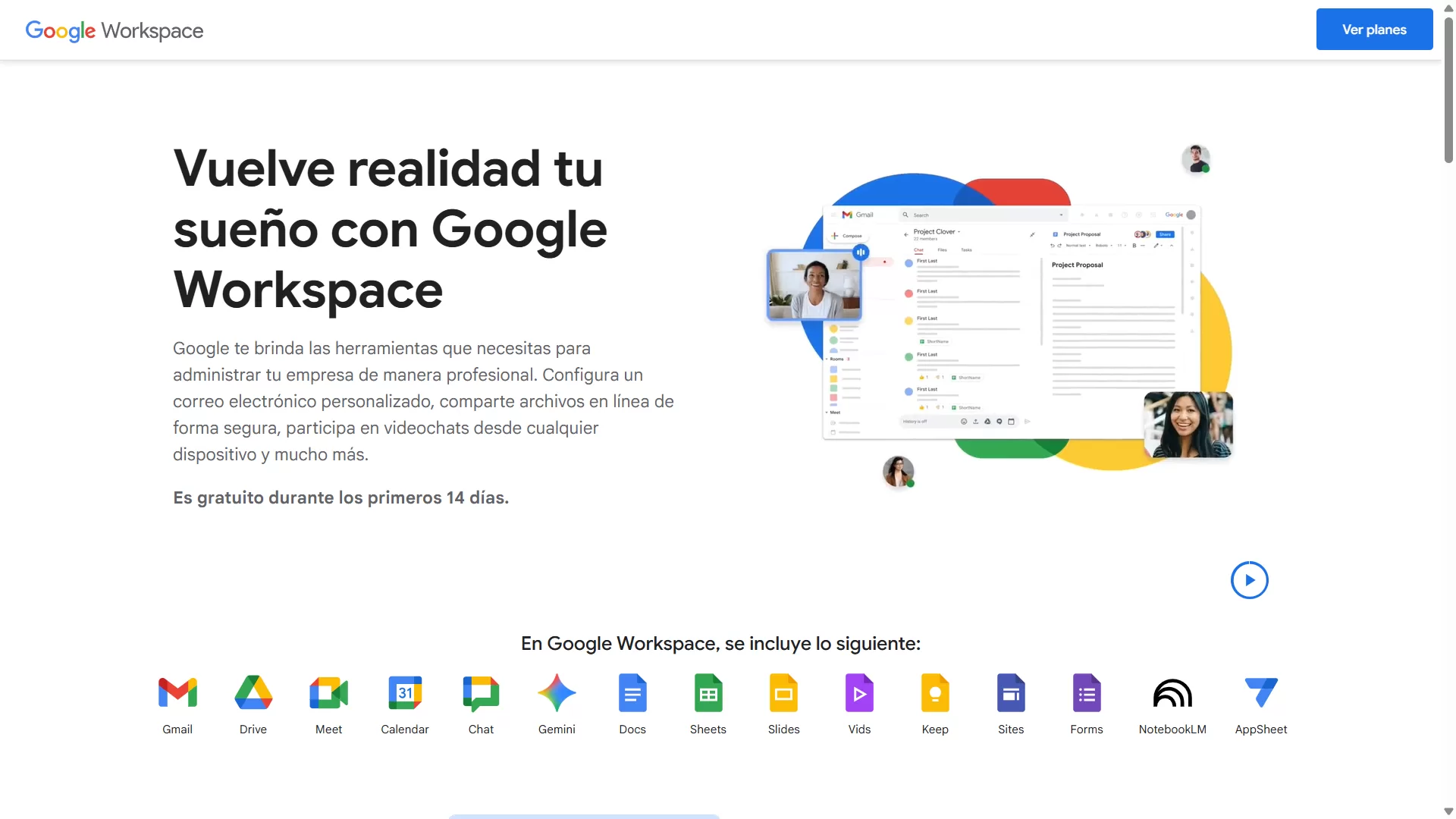The image size is (1456, 819).
Task: Open the Google Workspace home via logo
Action: 114,30
